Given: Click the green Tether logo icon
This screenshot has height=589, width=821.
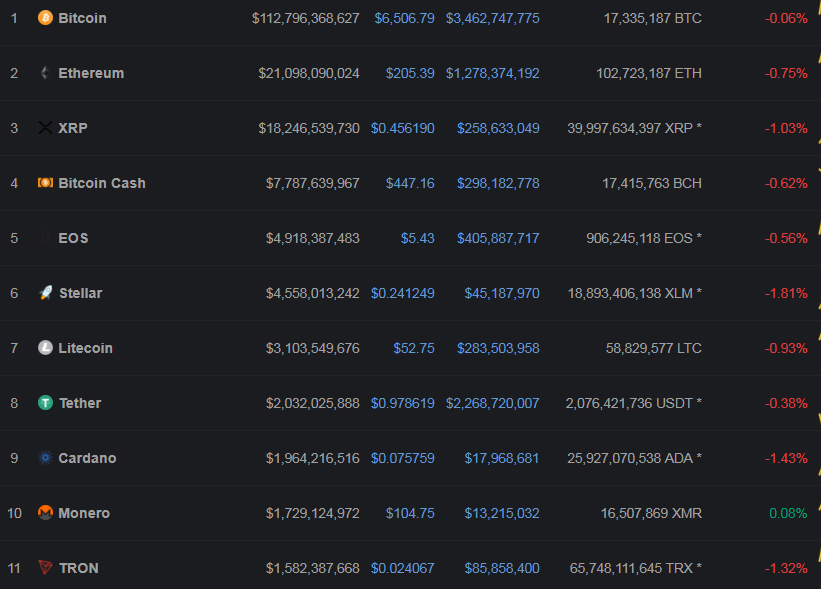Looking at the screenshot, I should pos(45,403).
